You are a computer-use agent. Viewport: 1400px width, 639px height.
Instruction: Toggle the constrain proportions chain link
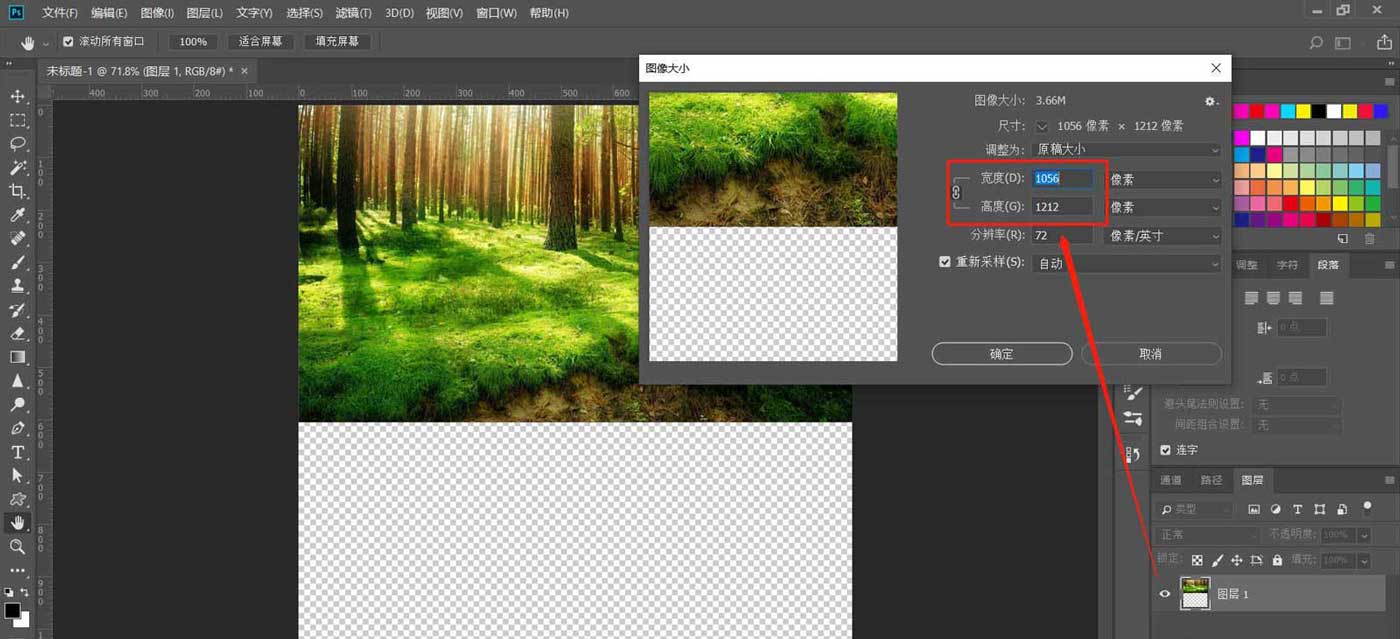pyautogui.click(x=955, y=191)
